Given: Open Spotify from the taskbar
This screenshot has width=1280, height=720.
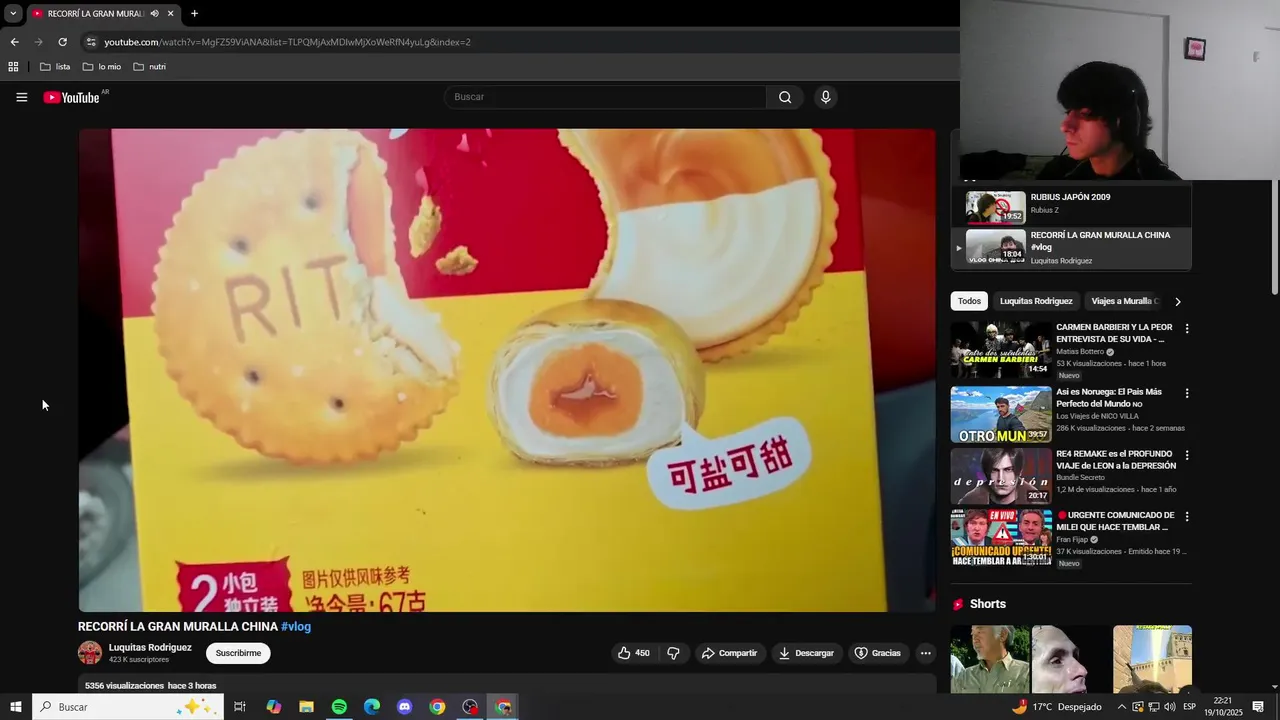Looking at the screenshot, I should 339,707.
